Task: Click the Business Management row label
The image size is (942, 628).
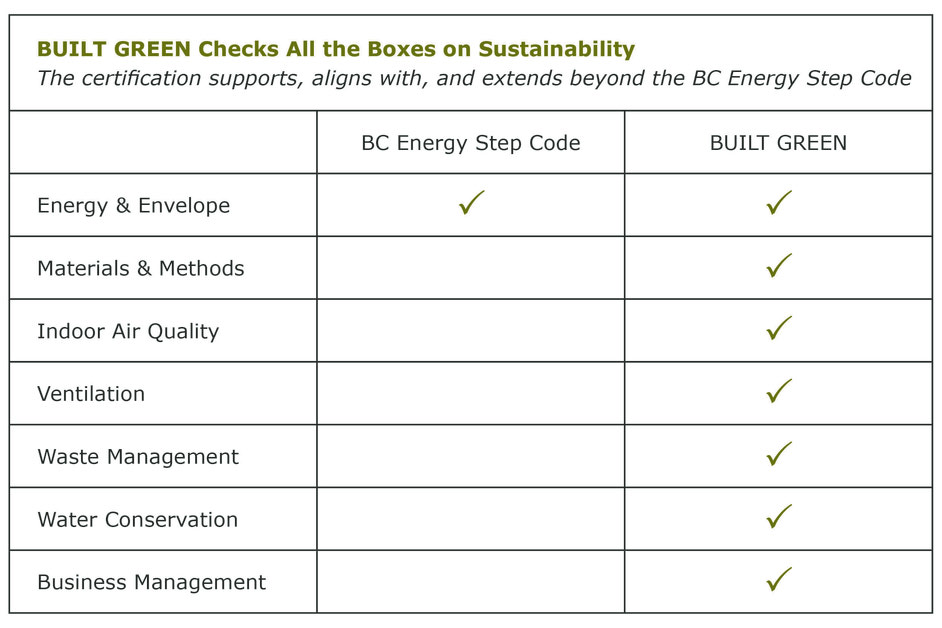Action: (152, 583)
